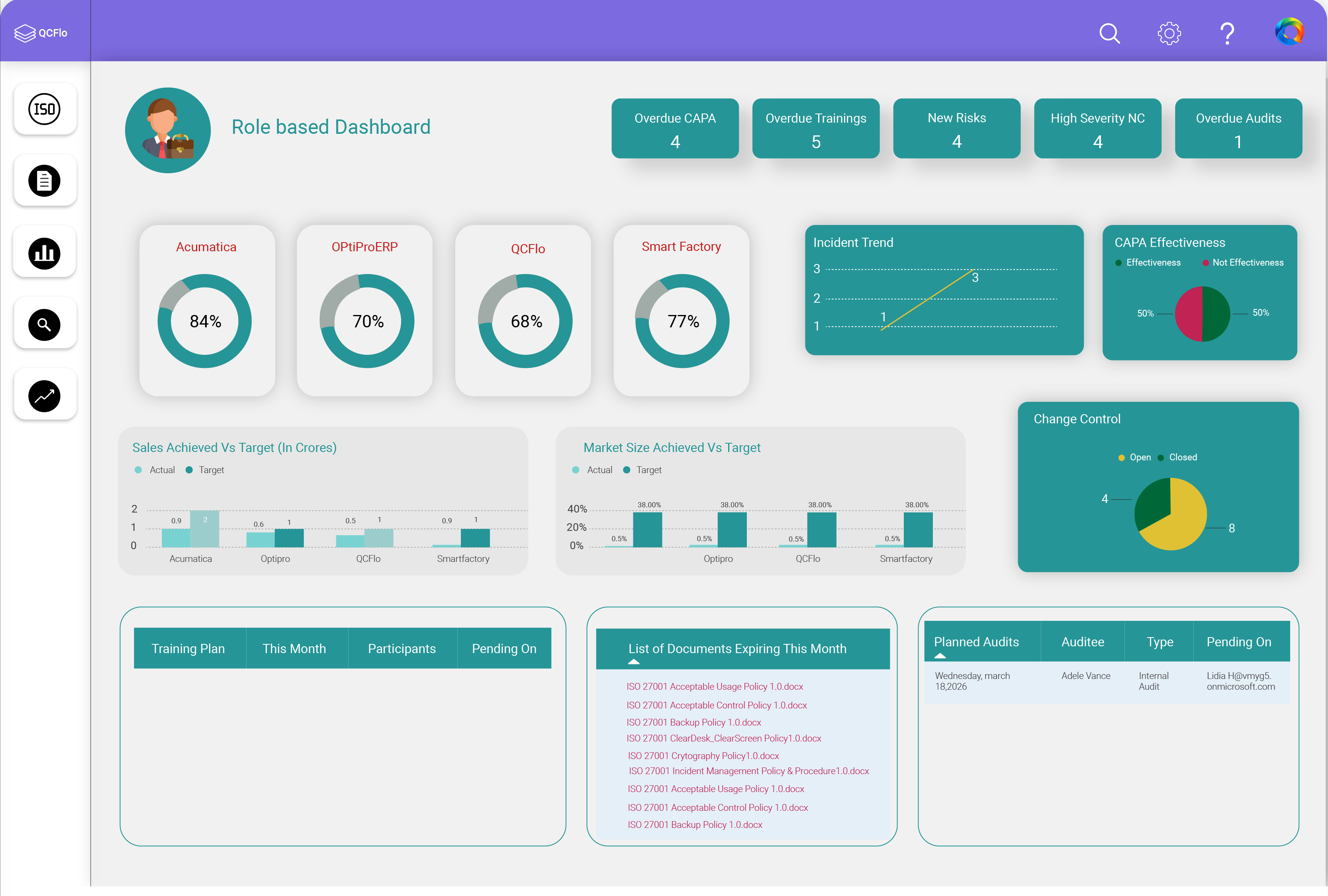
Task: Open the ISO sidebar icon
Action: [x=45, y=109]
